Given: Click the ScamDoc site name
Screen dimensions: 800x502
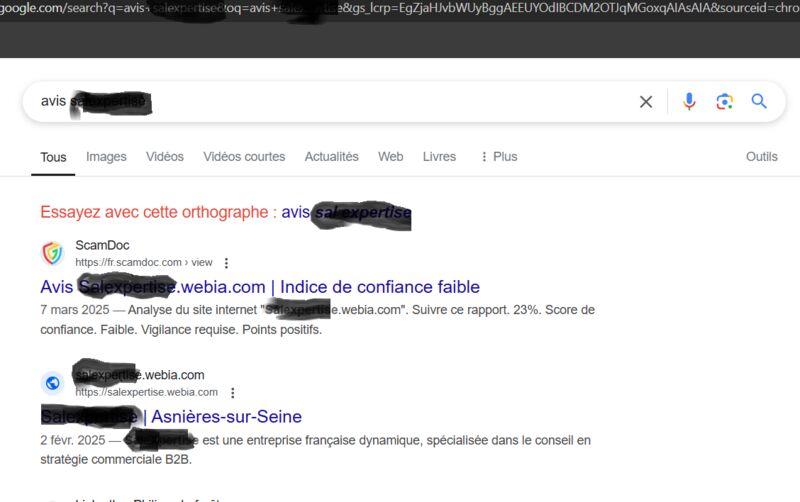Looking at the screenshot, I should (x=102, y=245).
